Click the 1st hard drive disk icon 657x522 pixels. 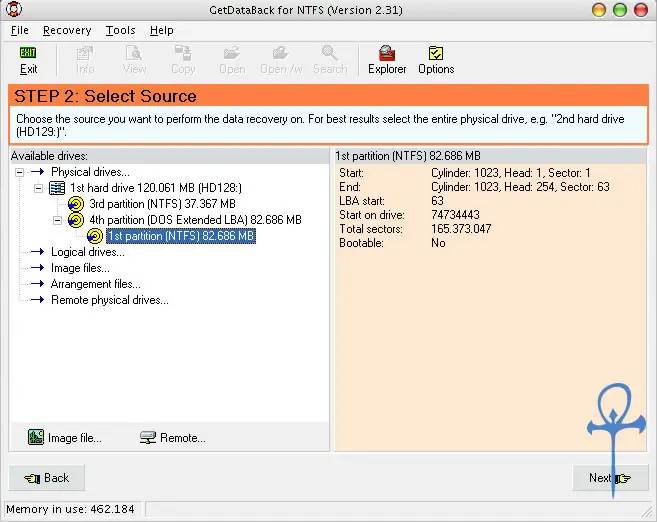pos(57,188)
